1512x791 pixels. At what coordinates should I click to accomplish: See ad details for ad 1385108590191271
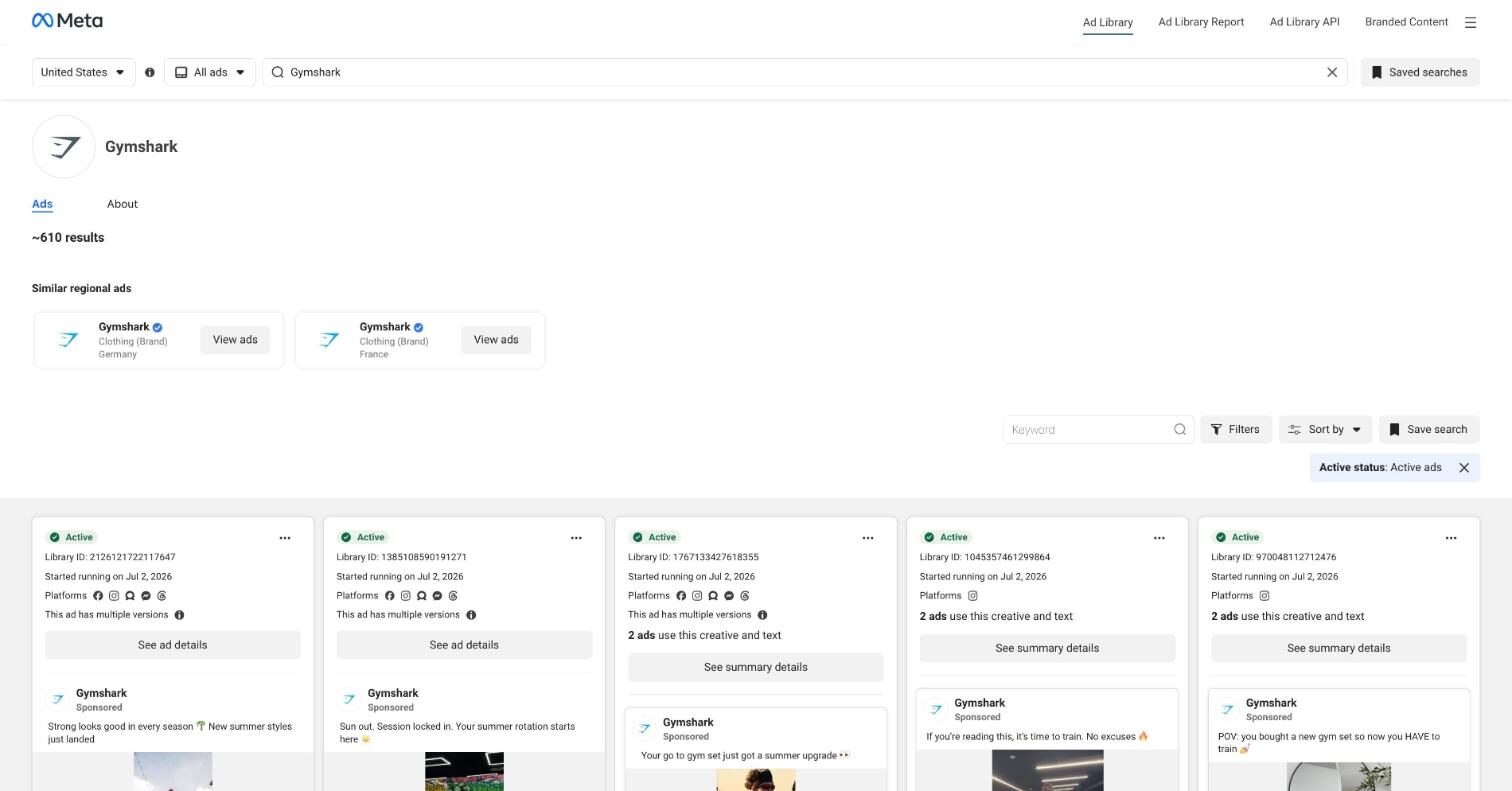464,645
